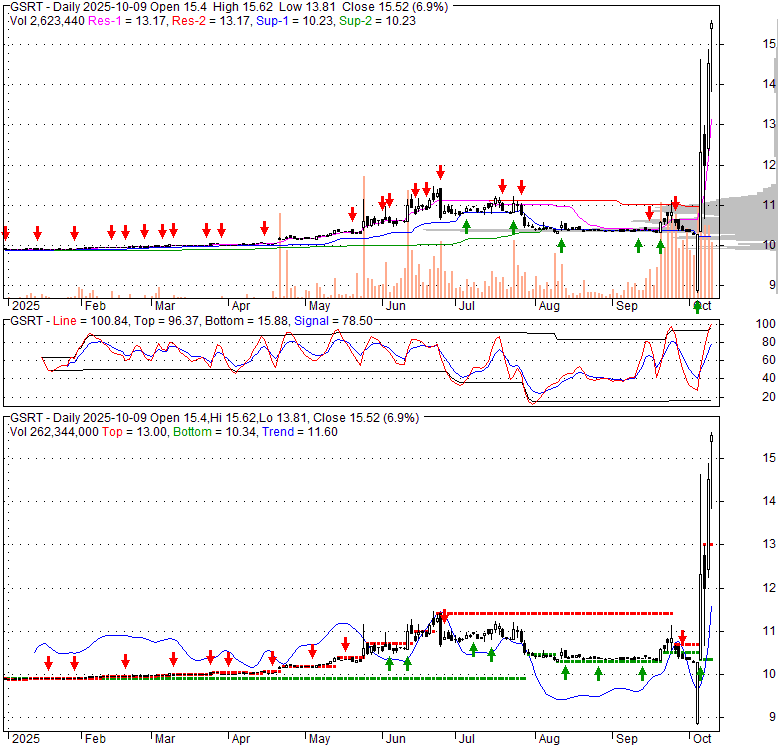Viewport: 780px width, 745px height.
Task: Click the 9 price tick on top chart
Action: point(772,284)
